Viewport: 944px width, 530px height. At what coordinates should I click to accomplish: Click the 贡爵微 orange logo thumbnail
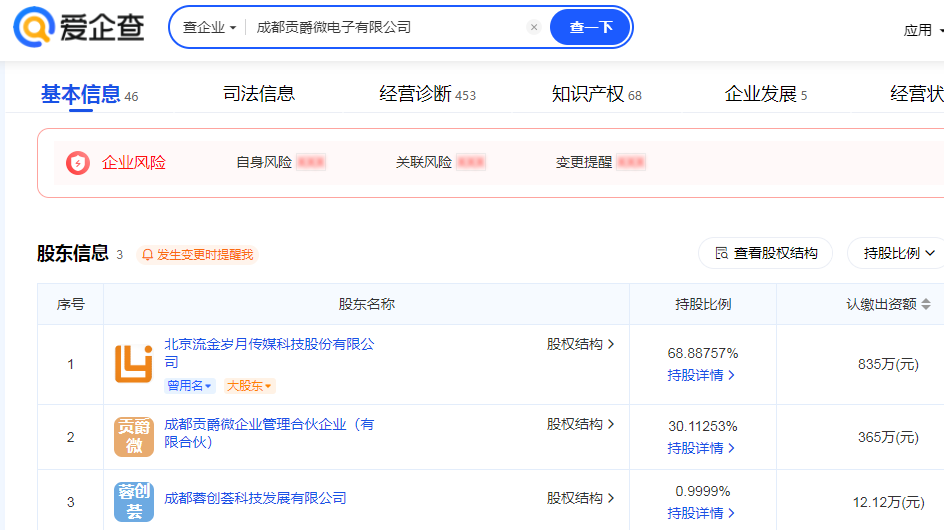(x=134, y=437)
